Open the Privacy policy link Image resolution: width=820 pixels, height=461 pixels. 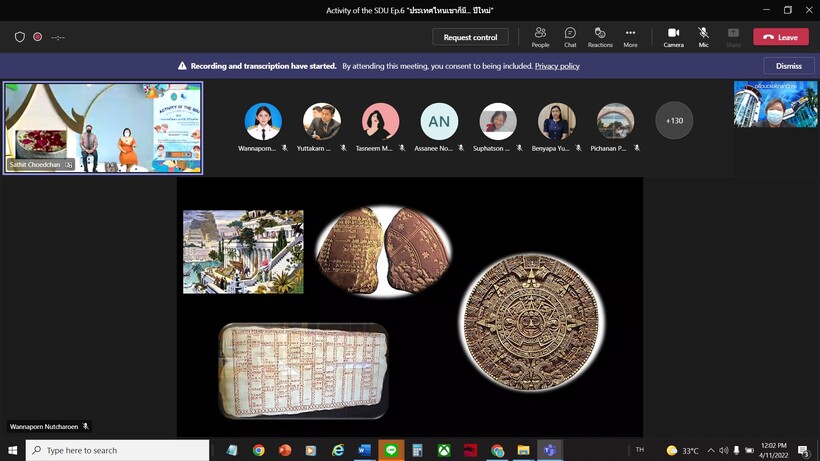(x=557, y=66)
